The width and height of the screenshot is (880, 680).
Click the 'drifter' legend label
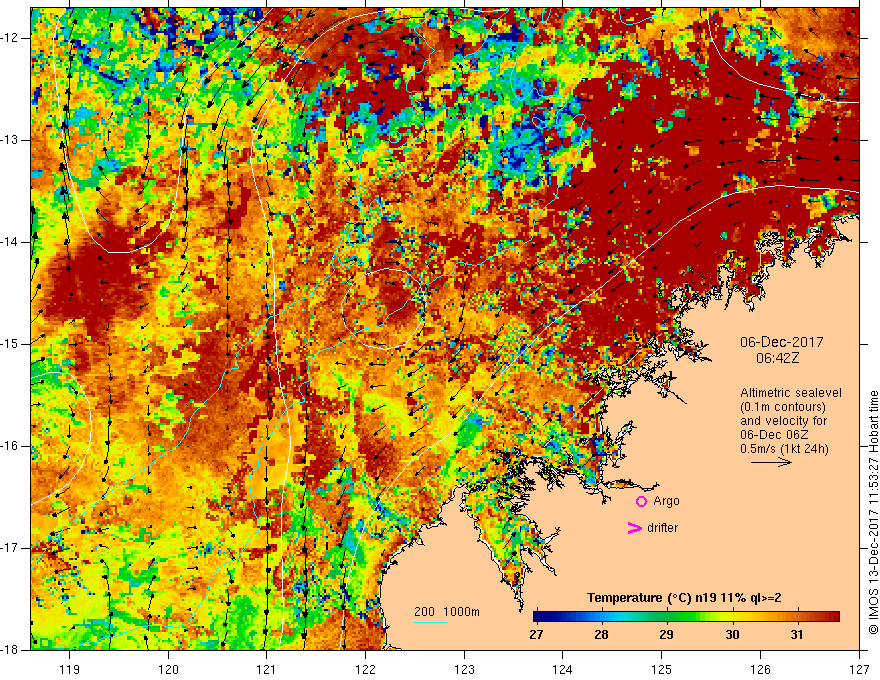point(662,528)
